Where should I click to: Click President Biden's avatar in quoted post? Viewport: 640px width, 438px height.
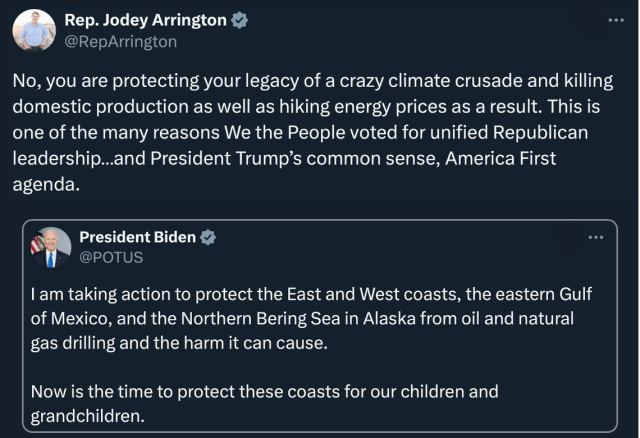click(x=51, y=247)
